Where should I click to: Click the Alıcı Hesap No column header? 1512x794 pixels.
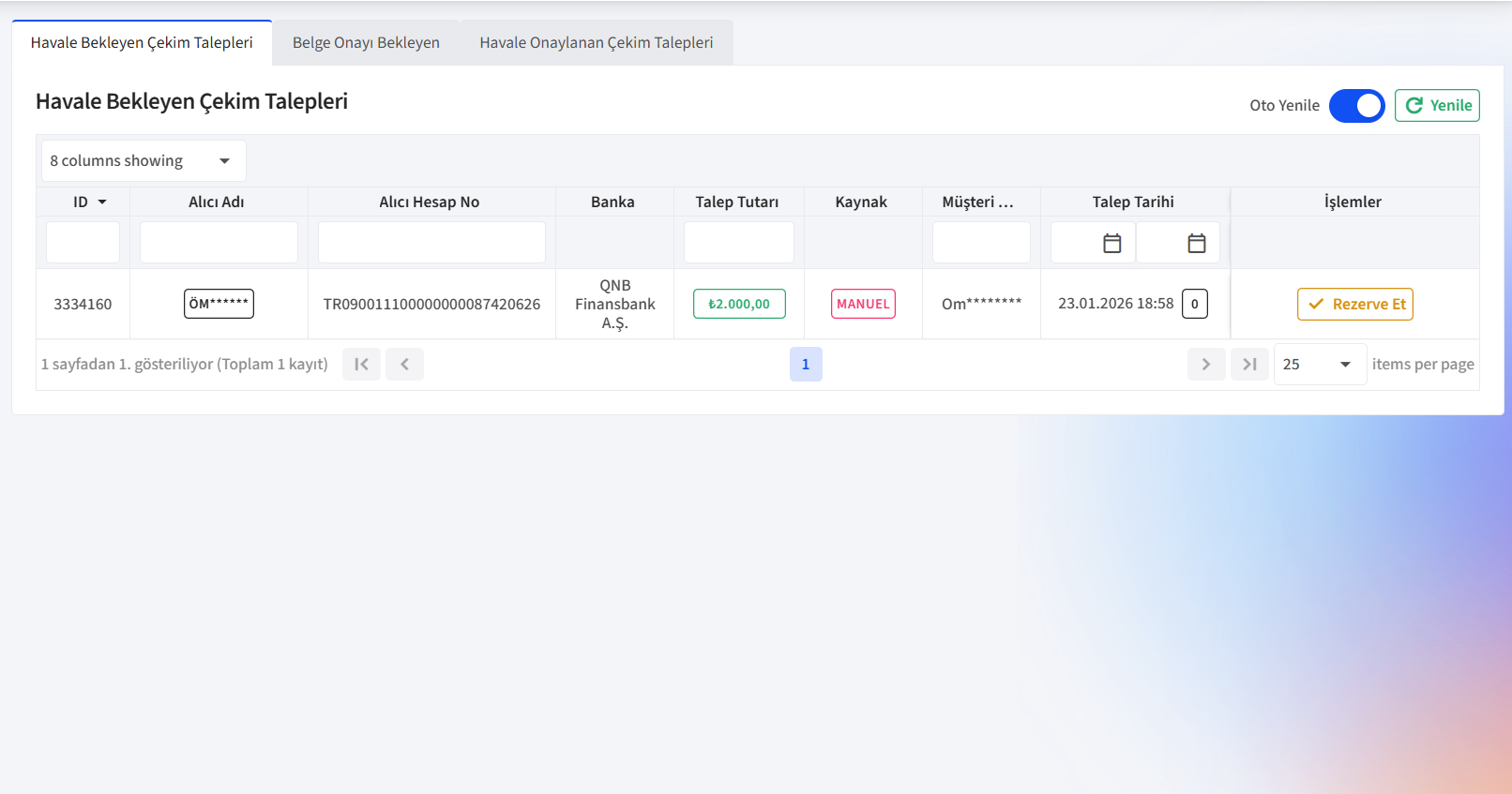(x=430, y=202)
